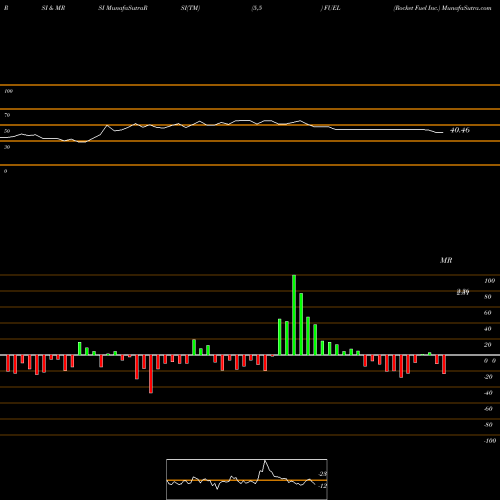Select the MR panel title label
This screenshot has width=500, height=500.
(x=446, y=260)
